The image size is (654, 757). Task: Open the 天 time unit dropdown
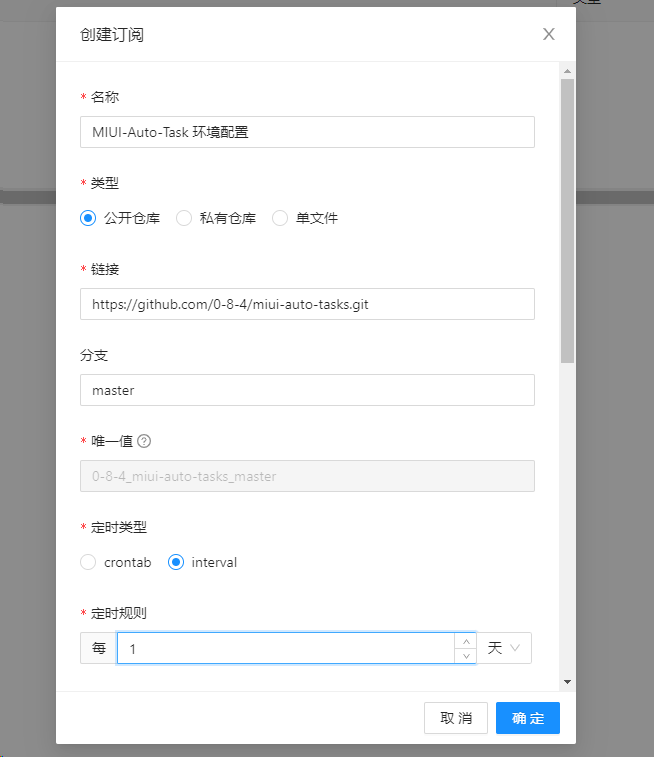(x=504, y=648)
